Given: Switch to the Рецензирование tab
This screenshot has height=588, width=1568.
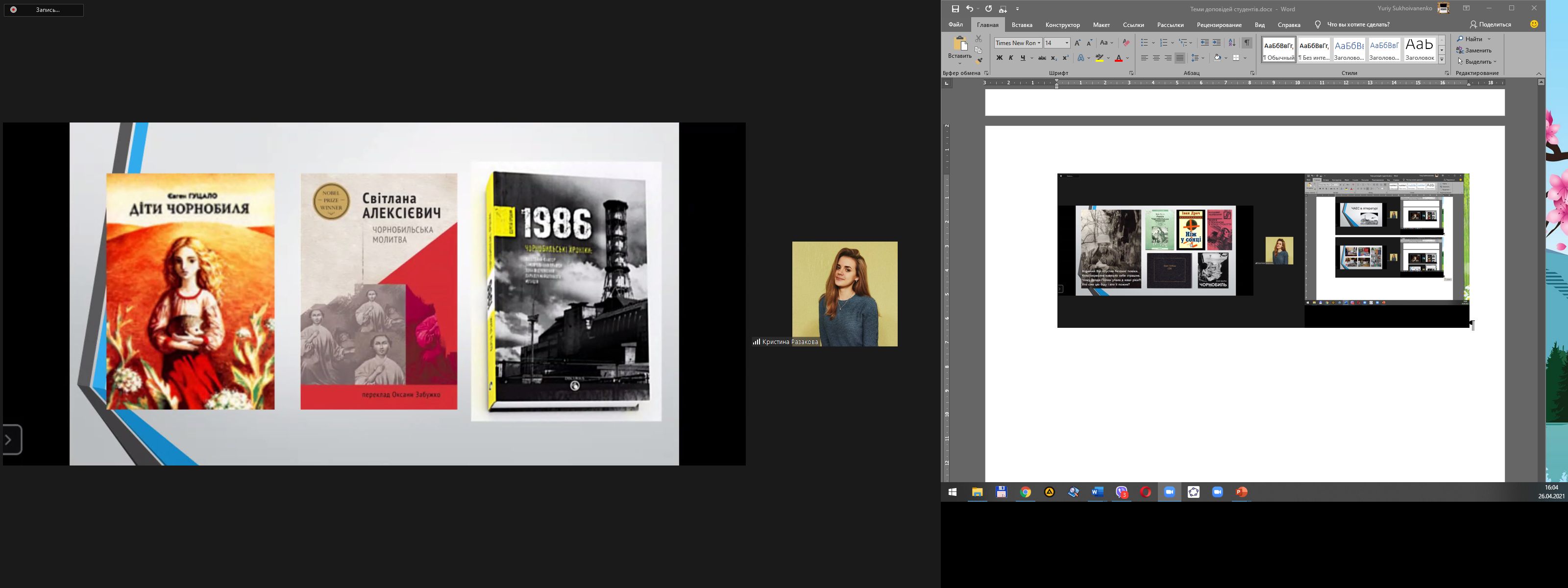Looking at the screenshot, I should [1219, 25].
